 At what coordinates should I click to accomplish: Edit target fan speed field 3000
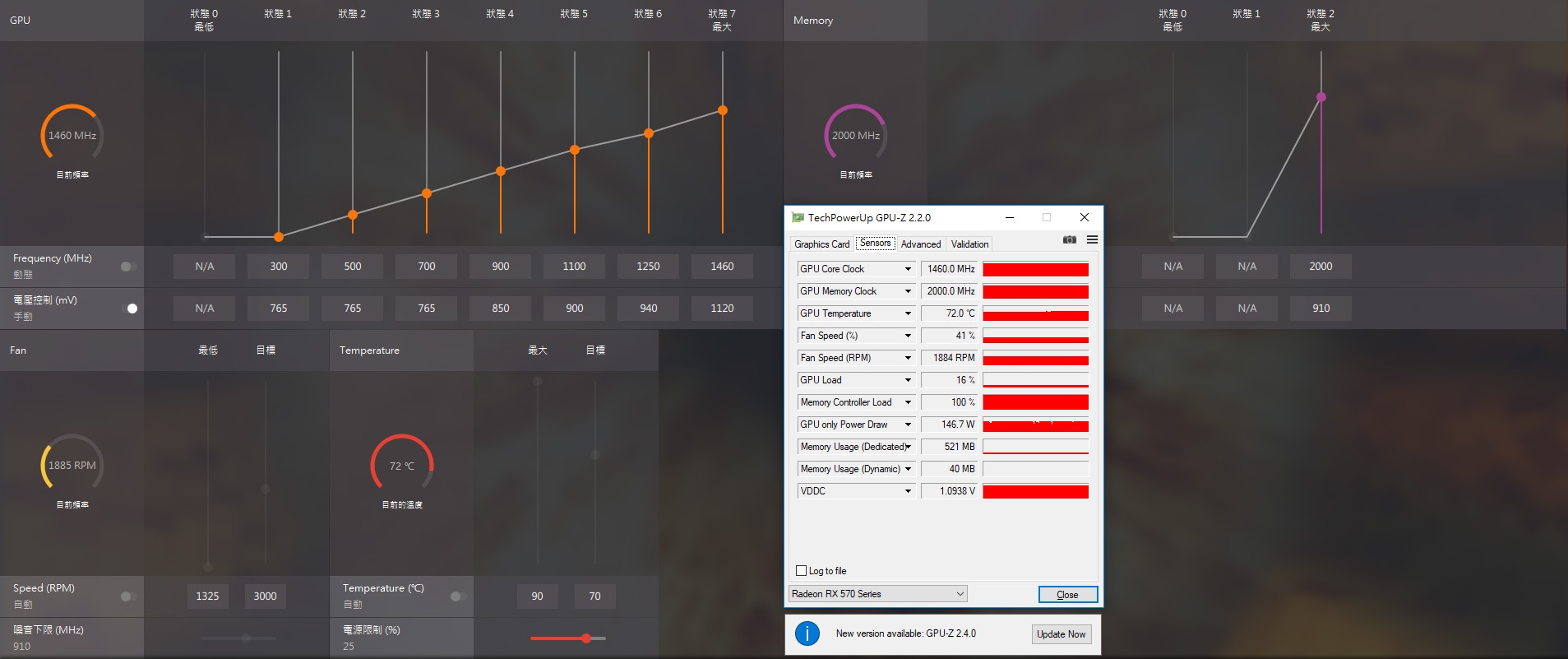(x=265, y=596)
